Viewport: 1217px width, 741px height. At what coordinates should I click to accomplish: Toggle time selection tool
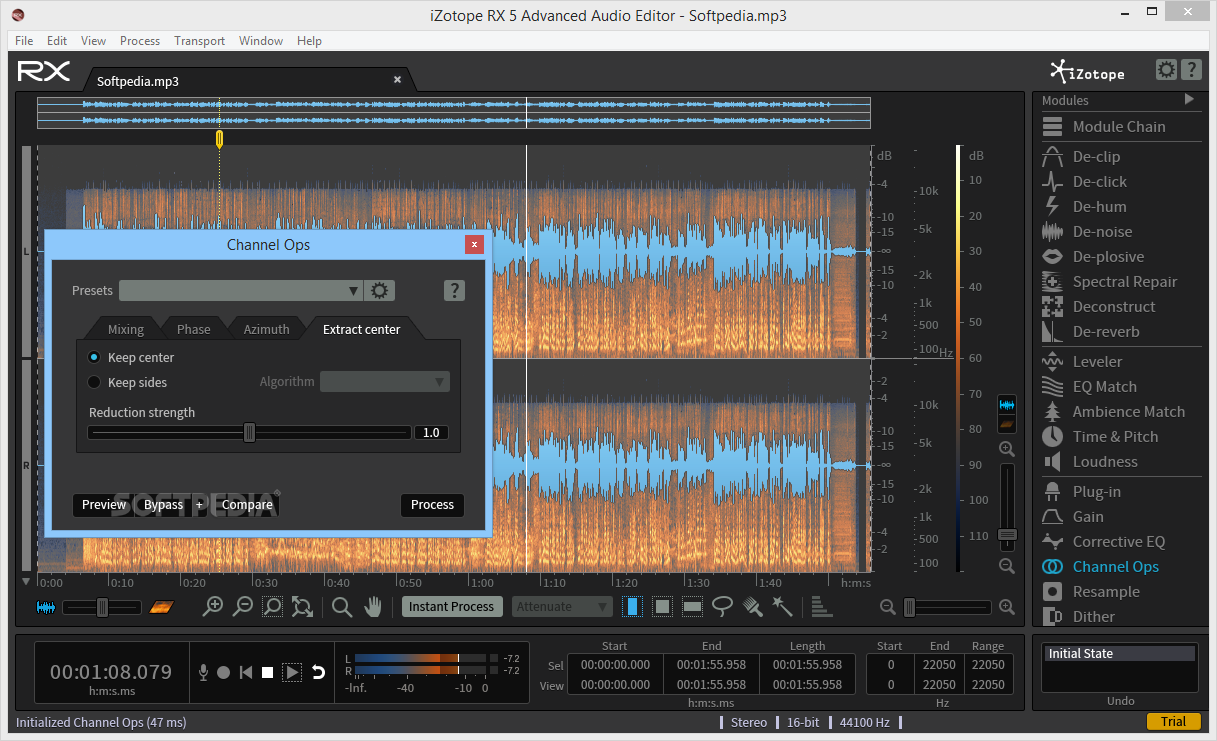click(x=632, y=606)
